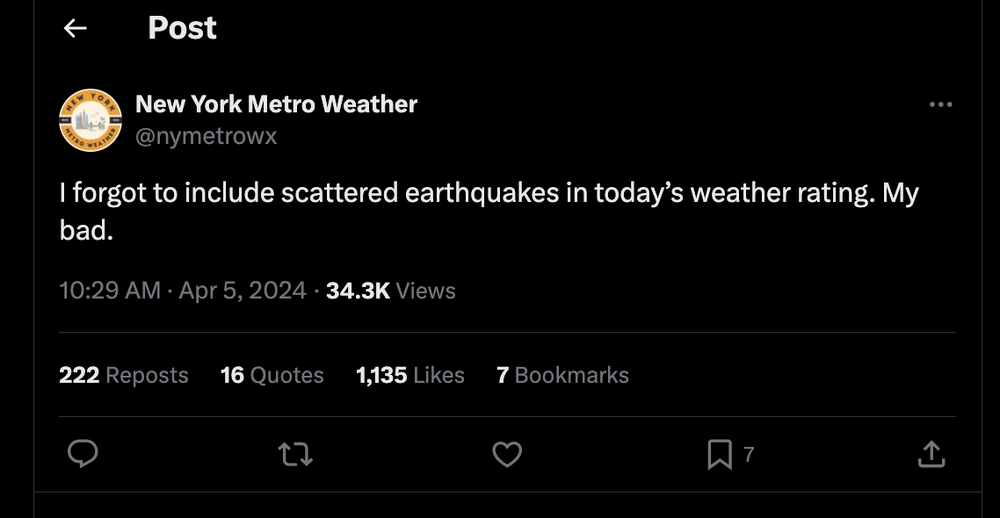Open the share icon menu
1000x518 pixels.
click(931, 455)
